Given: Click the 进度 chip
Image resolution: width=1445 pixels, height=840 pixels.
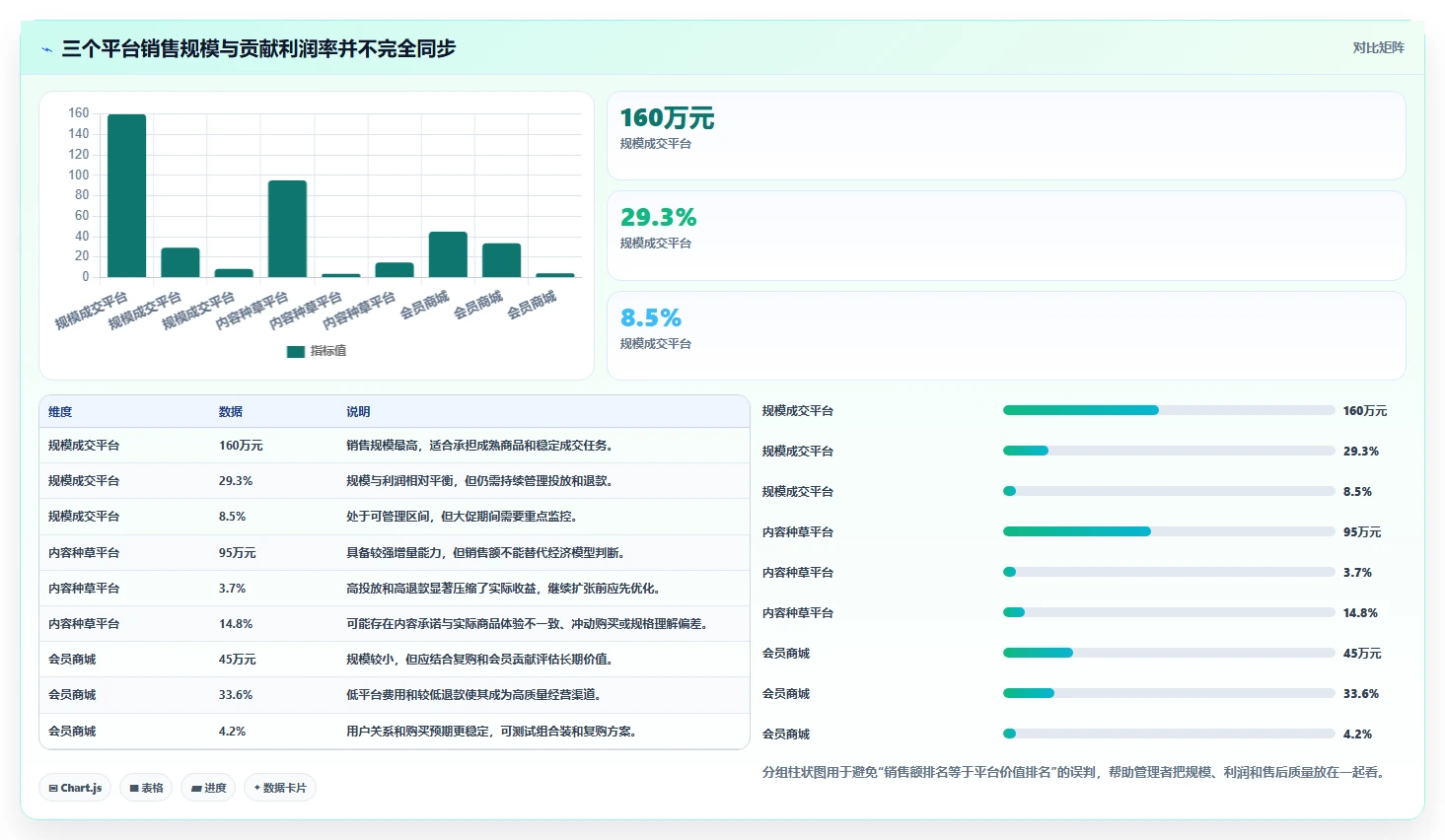Looking at the screenshot, I should (208, 788).
